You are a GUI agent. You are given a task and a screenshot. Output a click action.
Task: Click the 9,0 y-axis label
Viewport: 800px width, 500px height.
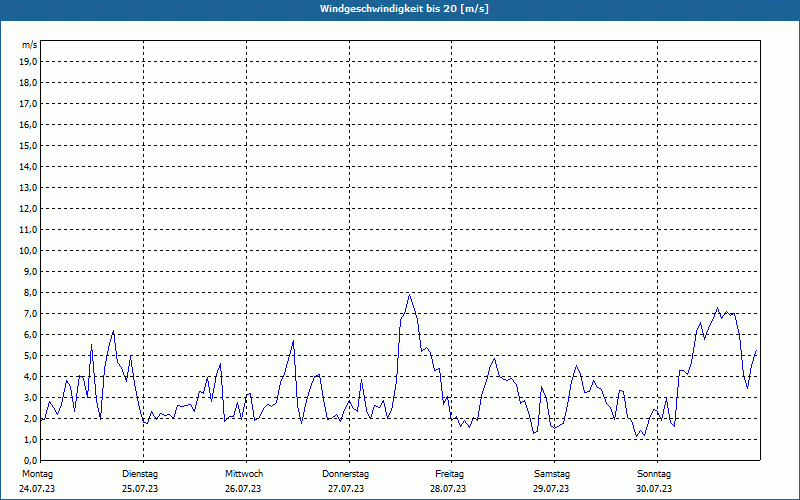point(30,271)
